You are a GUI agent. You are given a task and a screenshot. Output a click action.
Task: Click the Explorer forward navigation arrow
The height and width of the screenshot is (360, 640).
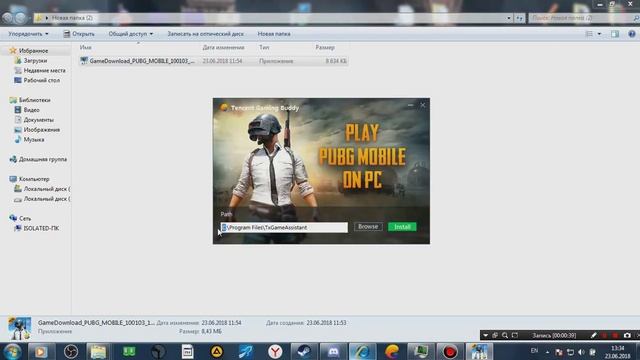point(20,18)
